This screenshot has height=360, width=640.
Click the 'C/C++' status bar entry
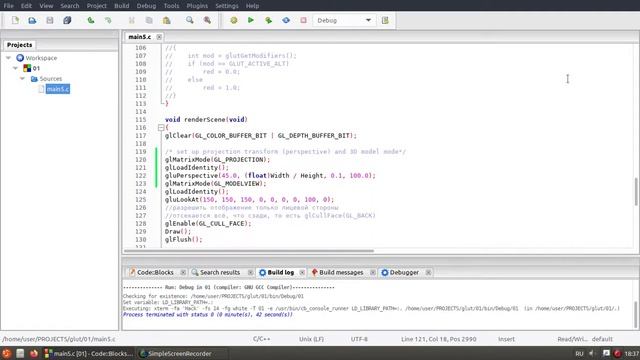[x=261, y=339]
